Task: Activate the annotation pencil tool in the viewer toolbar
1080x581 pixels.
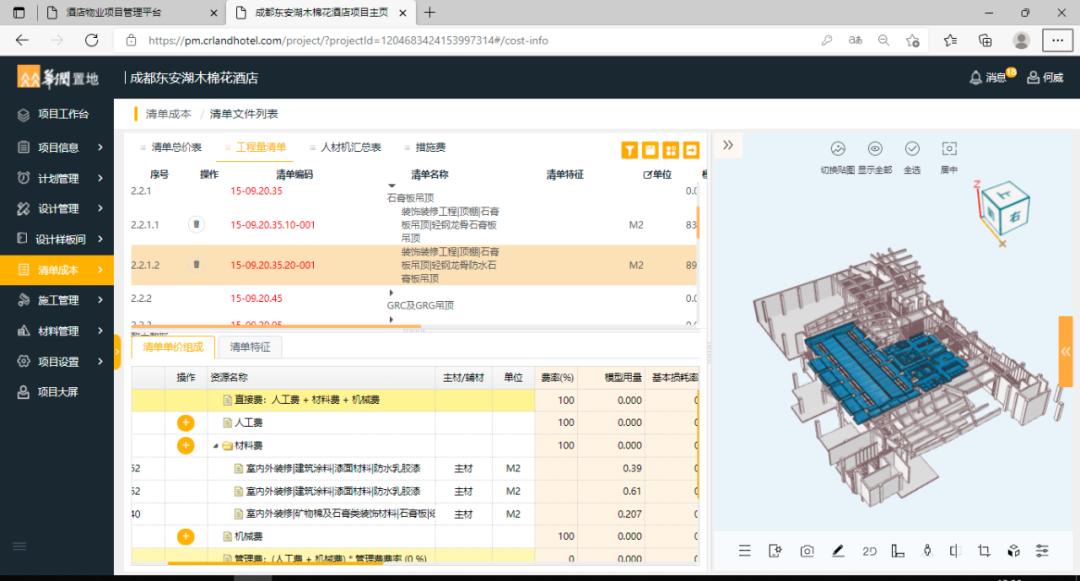Action: click(x=837, y=551)
